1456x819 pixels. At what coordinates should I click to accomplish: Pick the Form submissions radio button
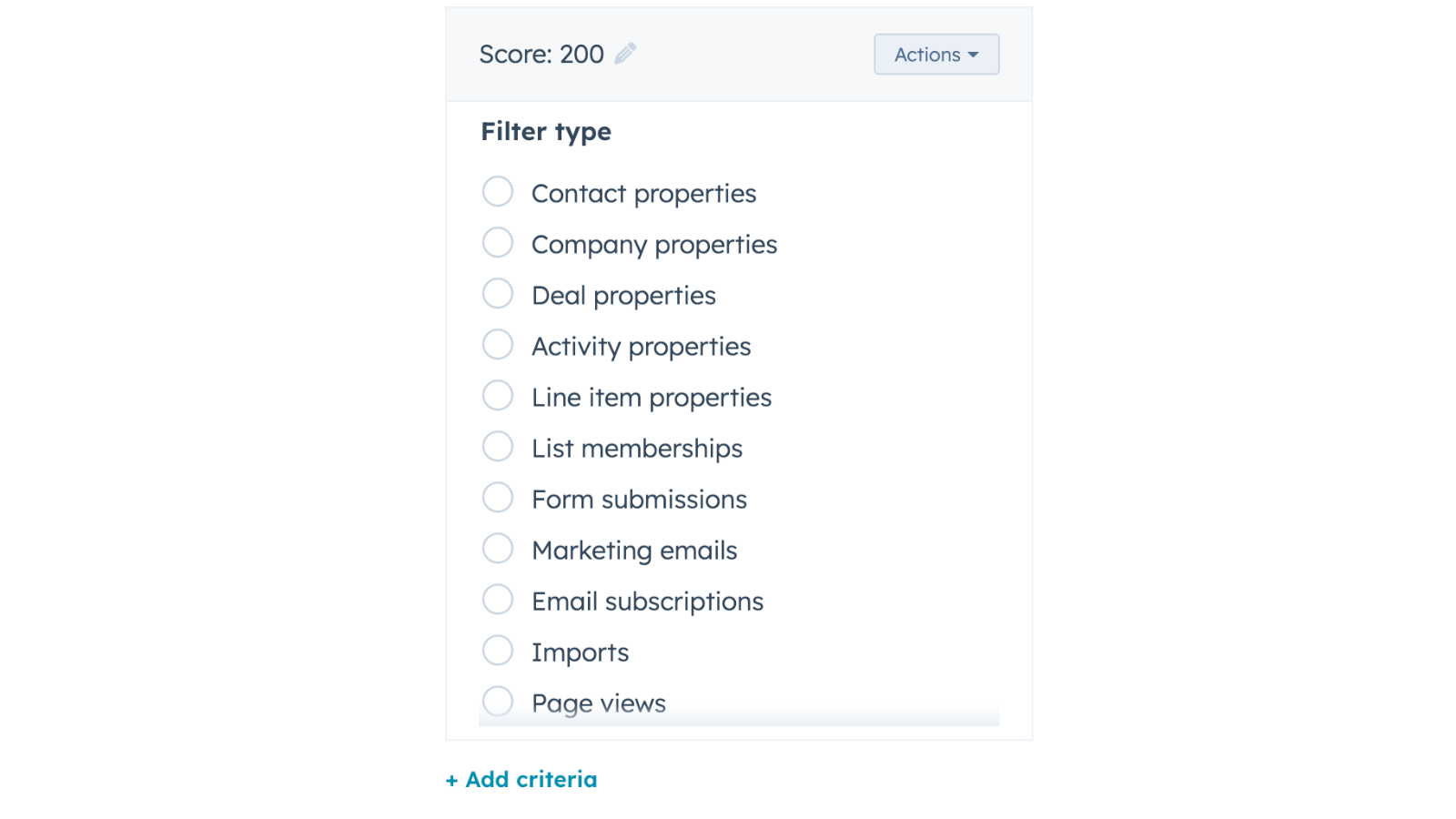(498, 498)
